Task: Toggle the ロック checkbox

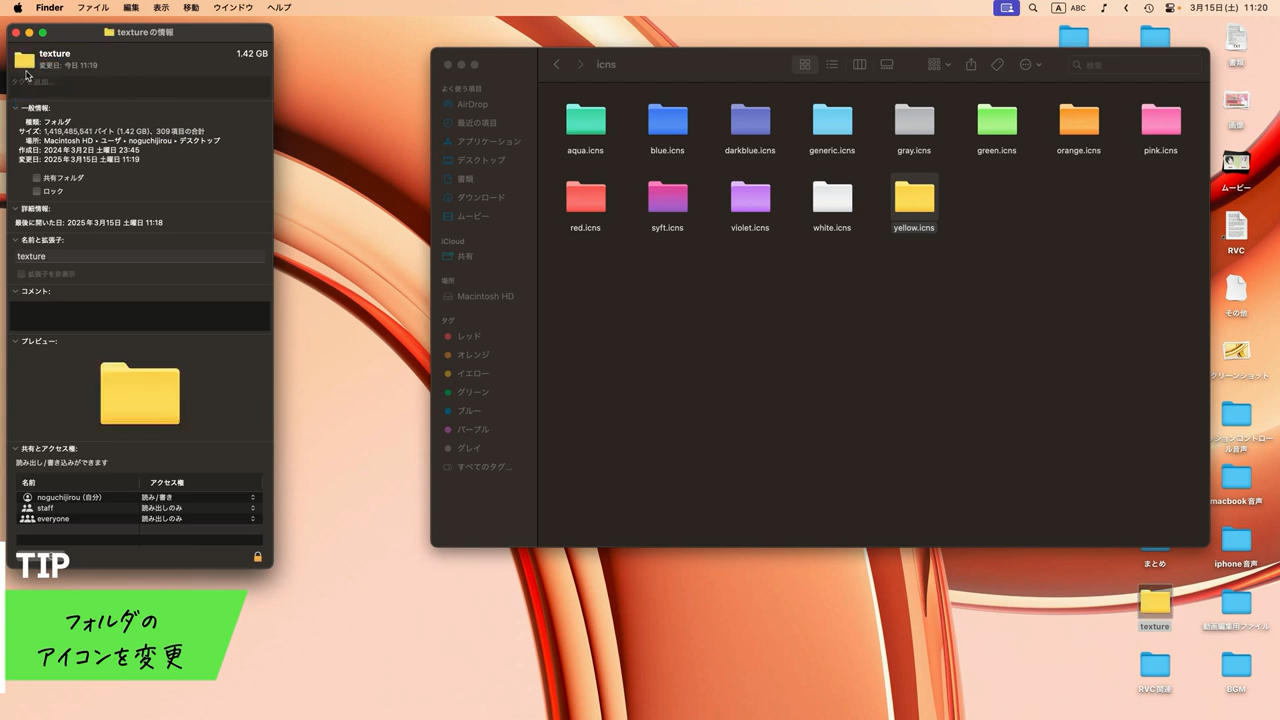Action: [37, 191]
